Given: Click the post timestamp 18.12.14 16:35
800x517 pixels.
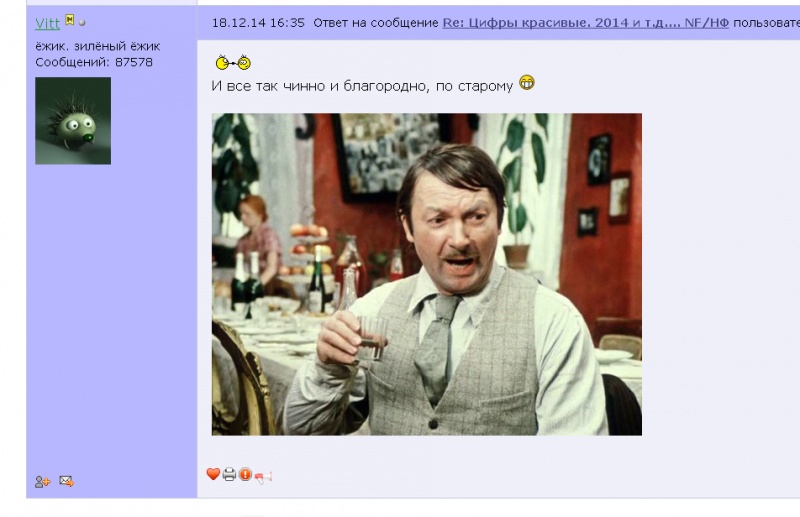Looking at the screenshot, I should point(258,22).
